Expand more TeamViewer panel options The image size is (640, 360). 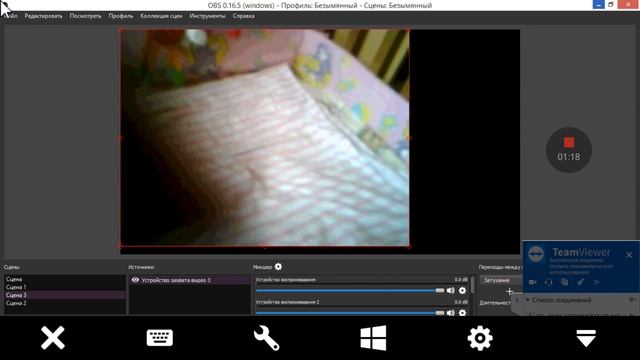click(596, 282)
